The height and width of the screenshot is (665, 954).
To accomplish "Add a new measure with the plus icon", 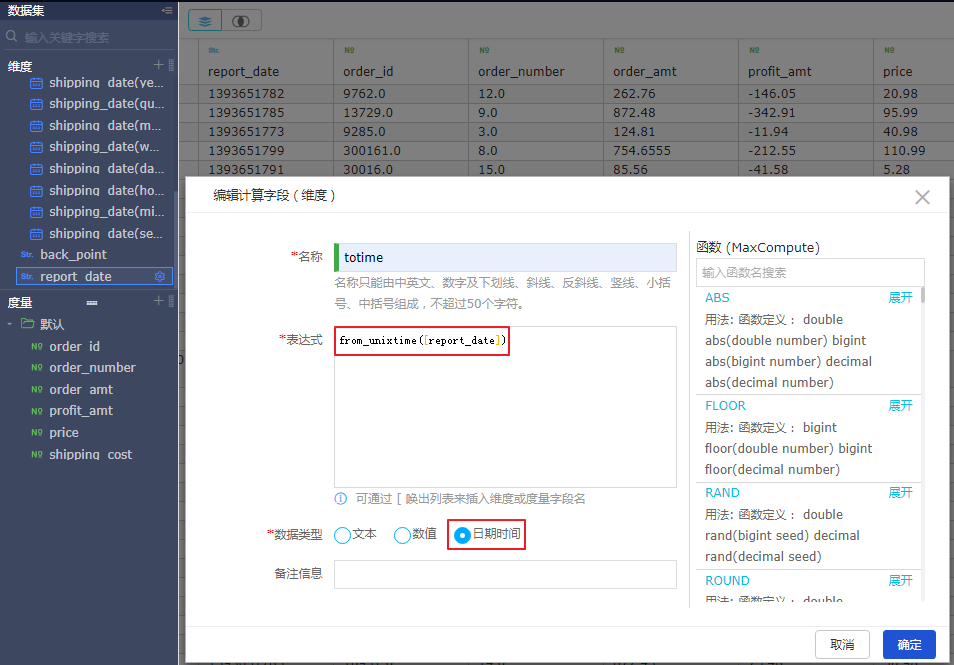I will [158, 301].
